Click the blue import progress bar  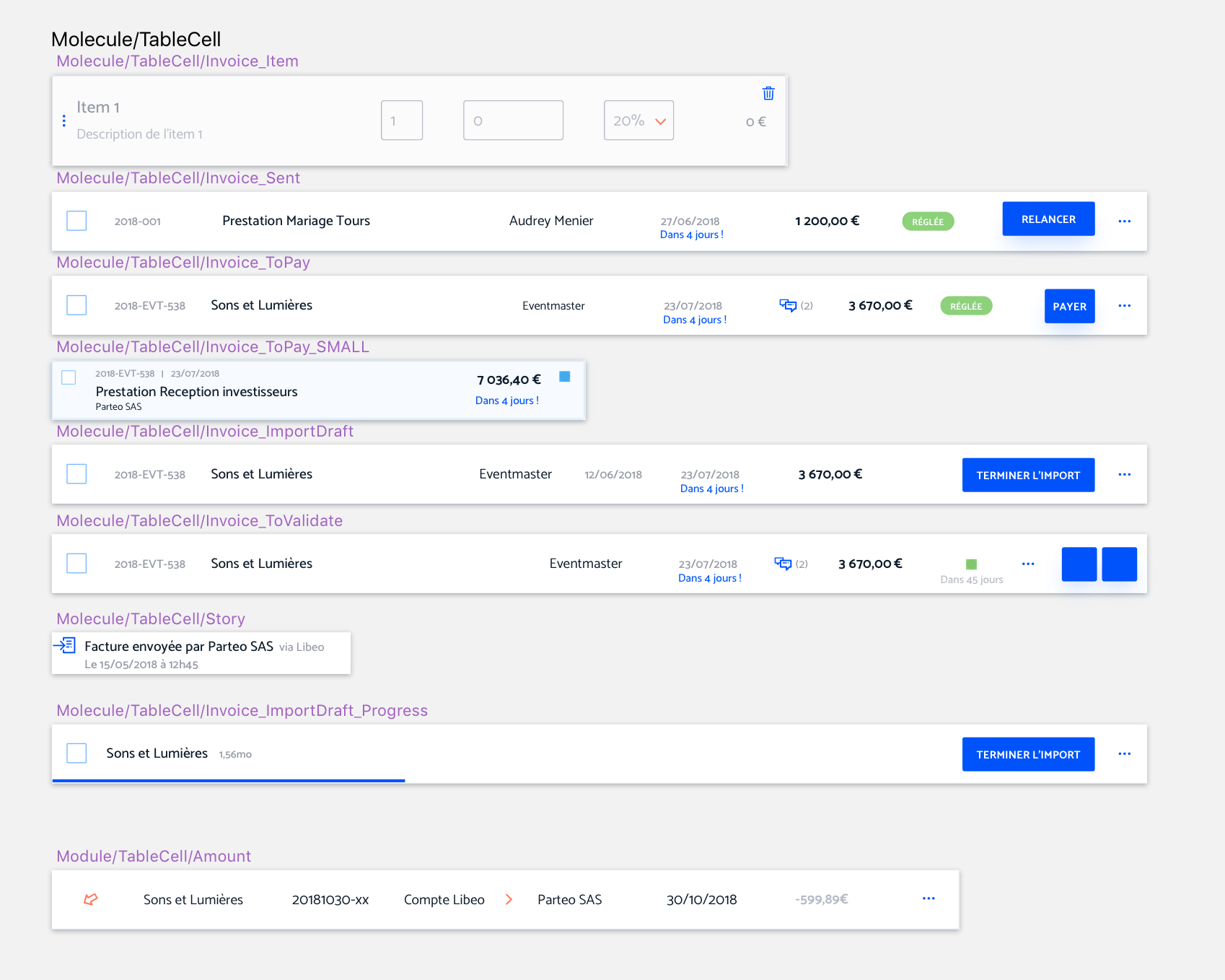tap(229, 781)
